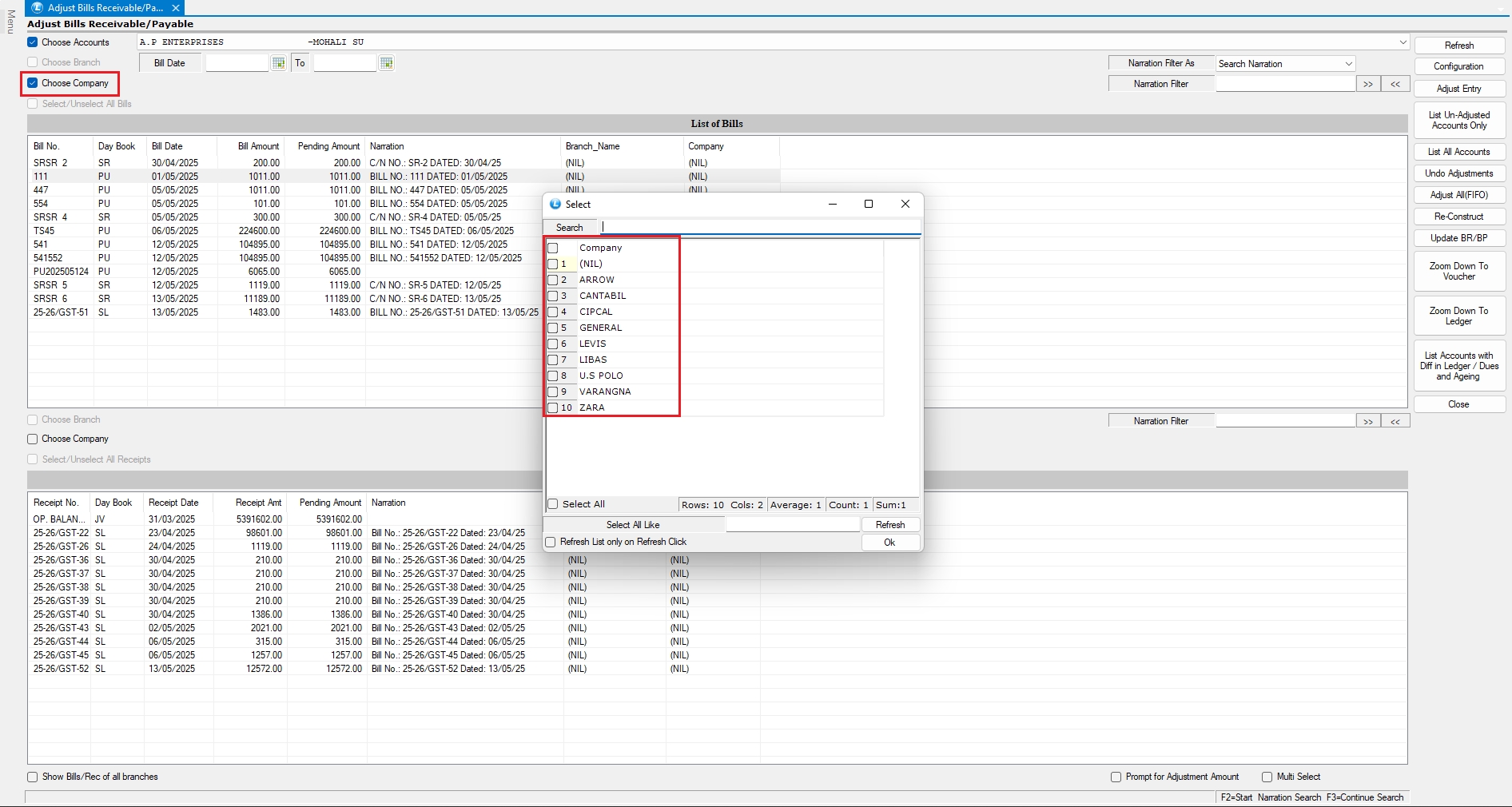
Task: Click the Adjust All(FIFO) button
Action: (x=1458, y=195)
